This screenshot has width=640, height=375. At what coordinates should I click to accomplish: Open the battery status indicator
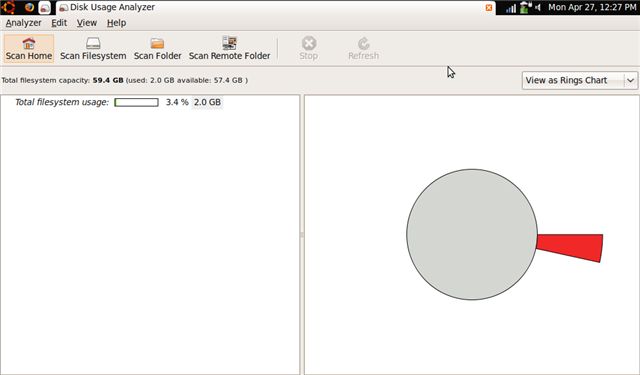tap(525, 7)
